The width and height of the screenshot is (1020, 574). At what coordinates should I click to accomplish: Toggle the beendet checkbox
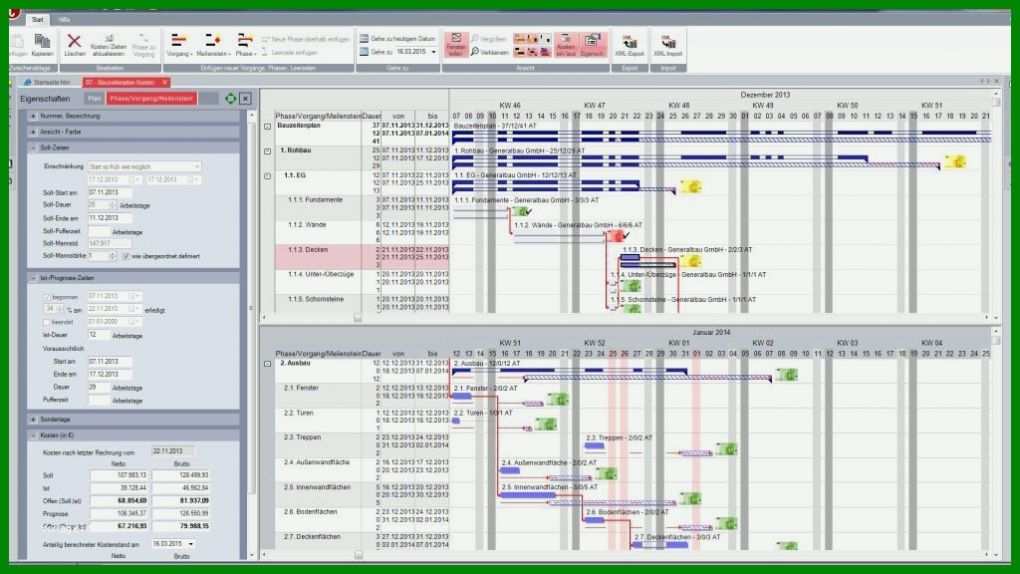coord(47,322)
